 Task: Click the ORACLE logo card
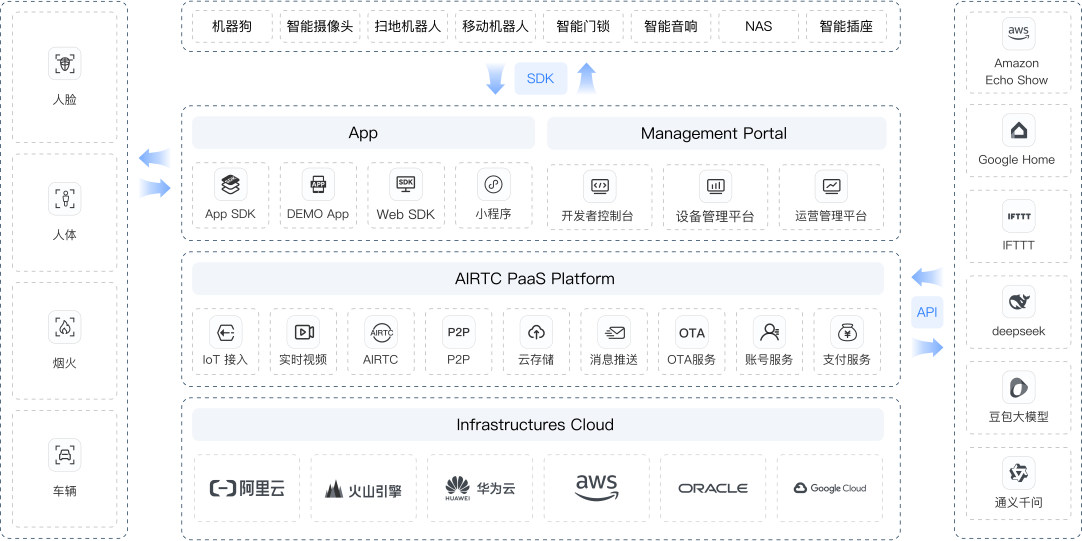713,488
